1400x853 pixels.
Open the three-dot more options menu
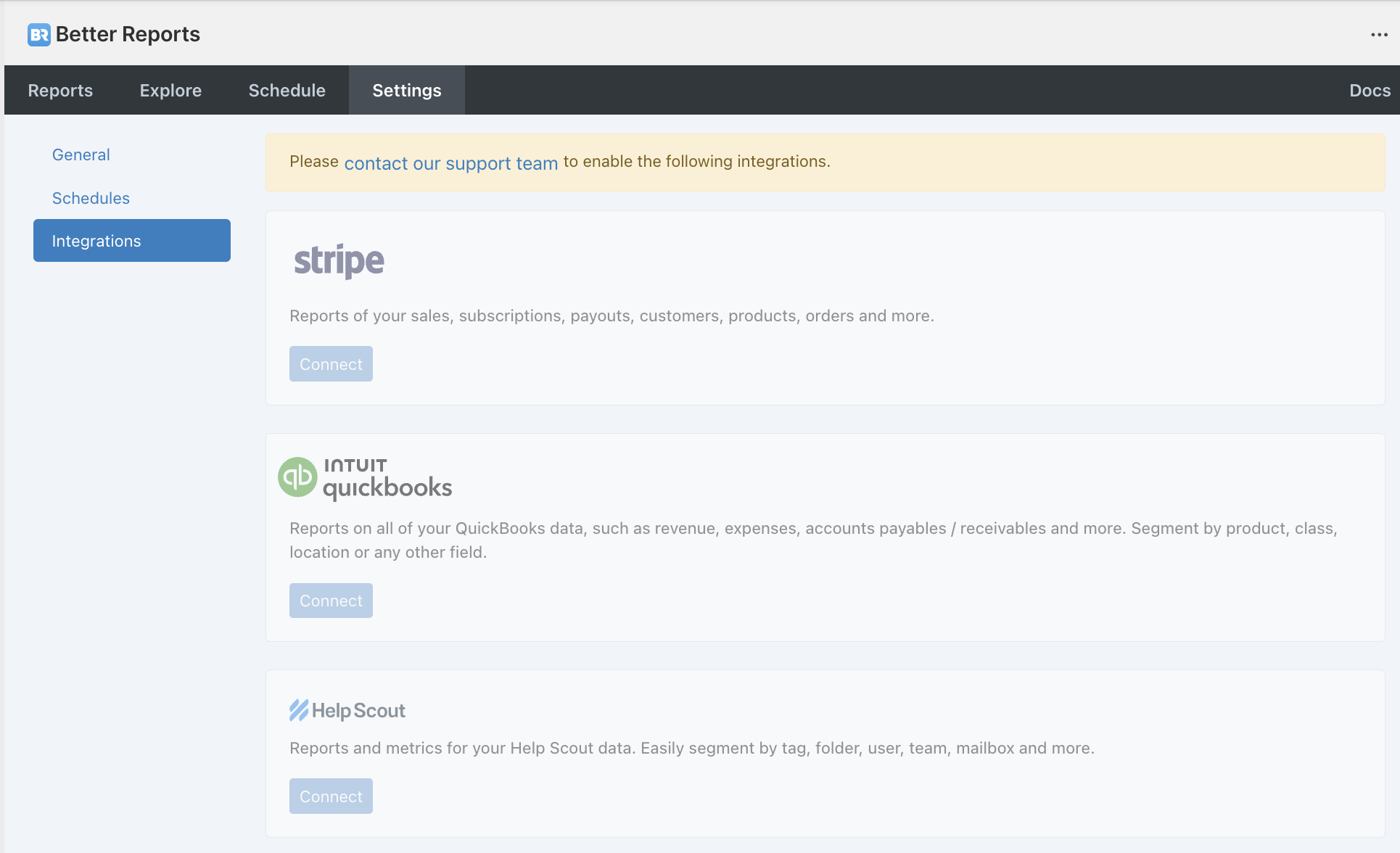(x=1379, y=35)
